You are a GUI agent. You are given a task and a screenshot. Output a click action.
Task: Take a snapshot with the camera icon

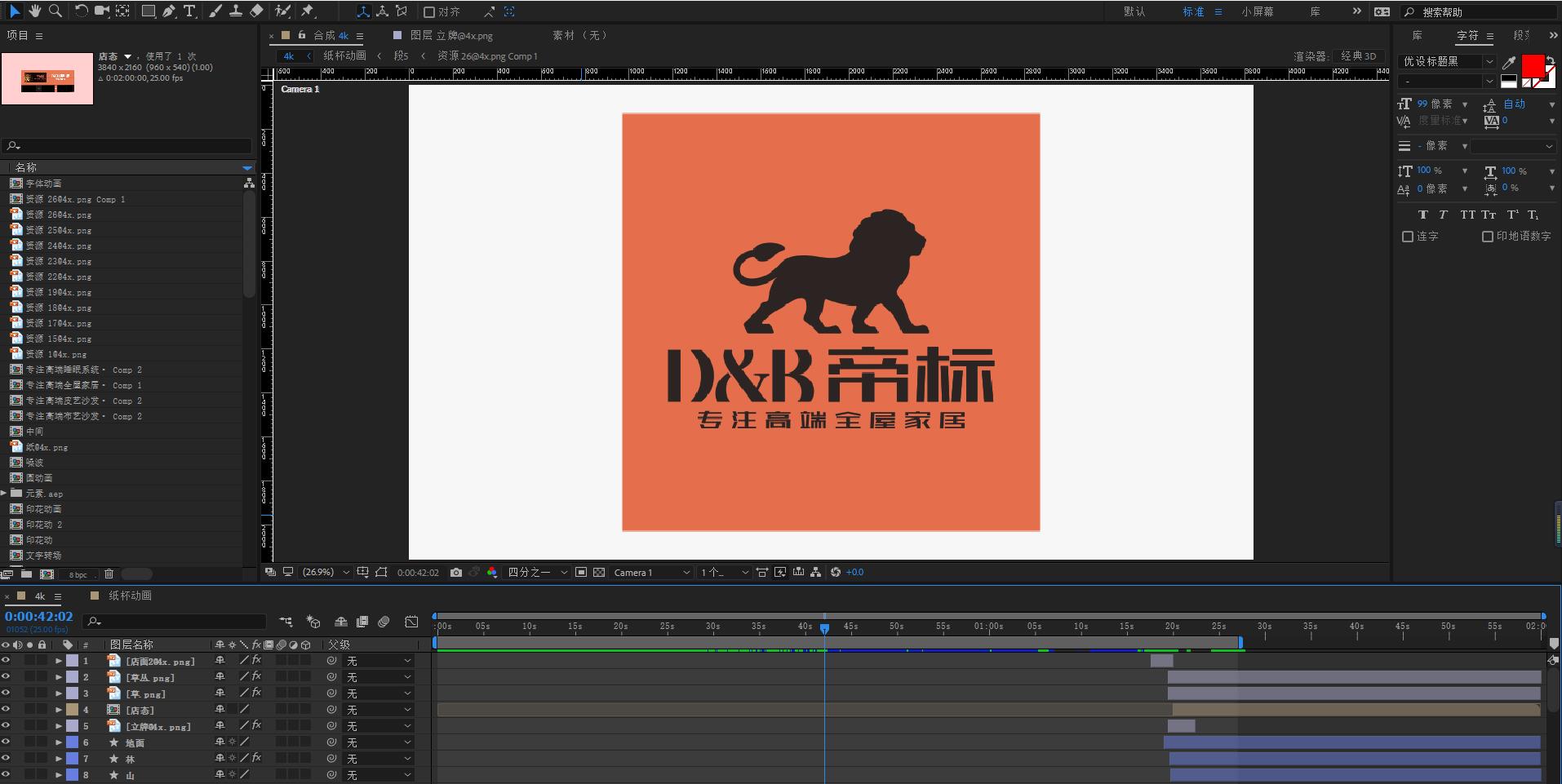coord(456,573)
